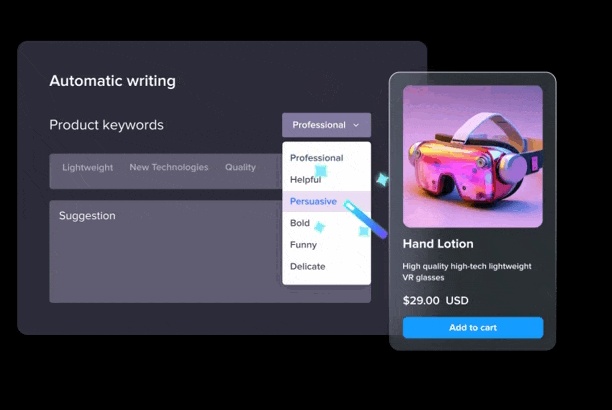Choose the Funny tone option
This screenshot has width=612, height=410.
pyautogui.click(x=303, y=245)
